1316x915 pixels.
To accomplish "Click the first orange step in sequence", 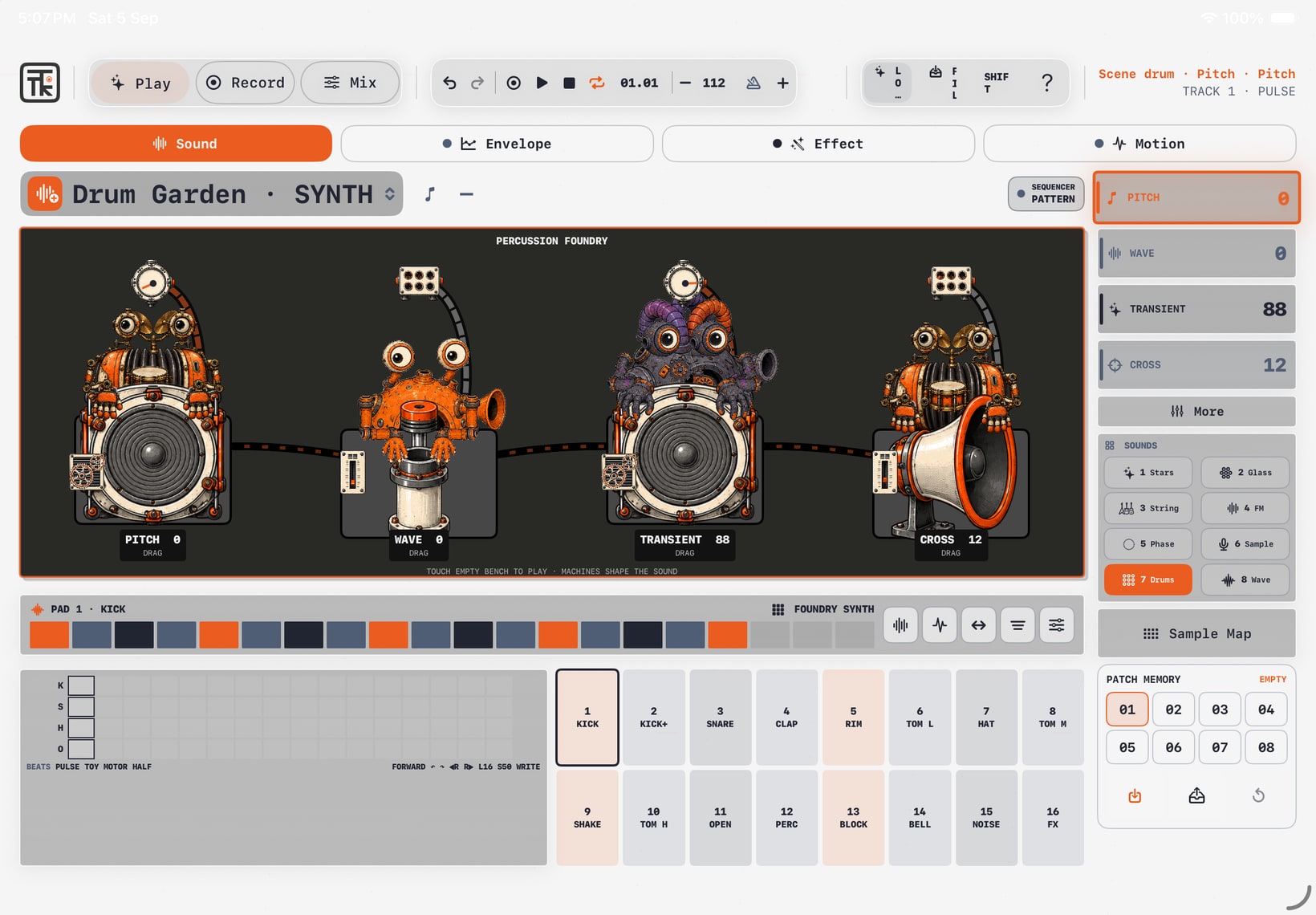I will tap(50, 635).
